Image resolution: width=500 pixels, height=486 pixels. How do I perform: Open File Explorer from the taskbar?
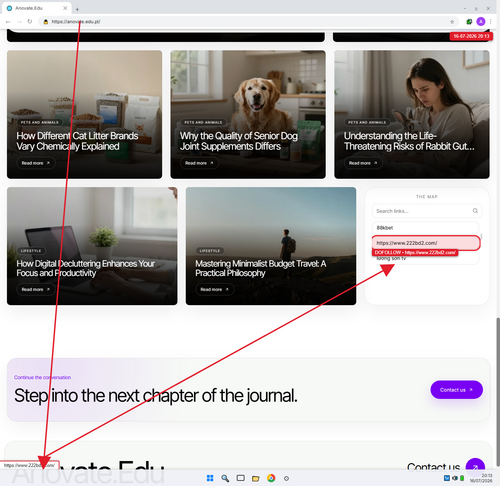click(x=256, y=478)
